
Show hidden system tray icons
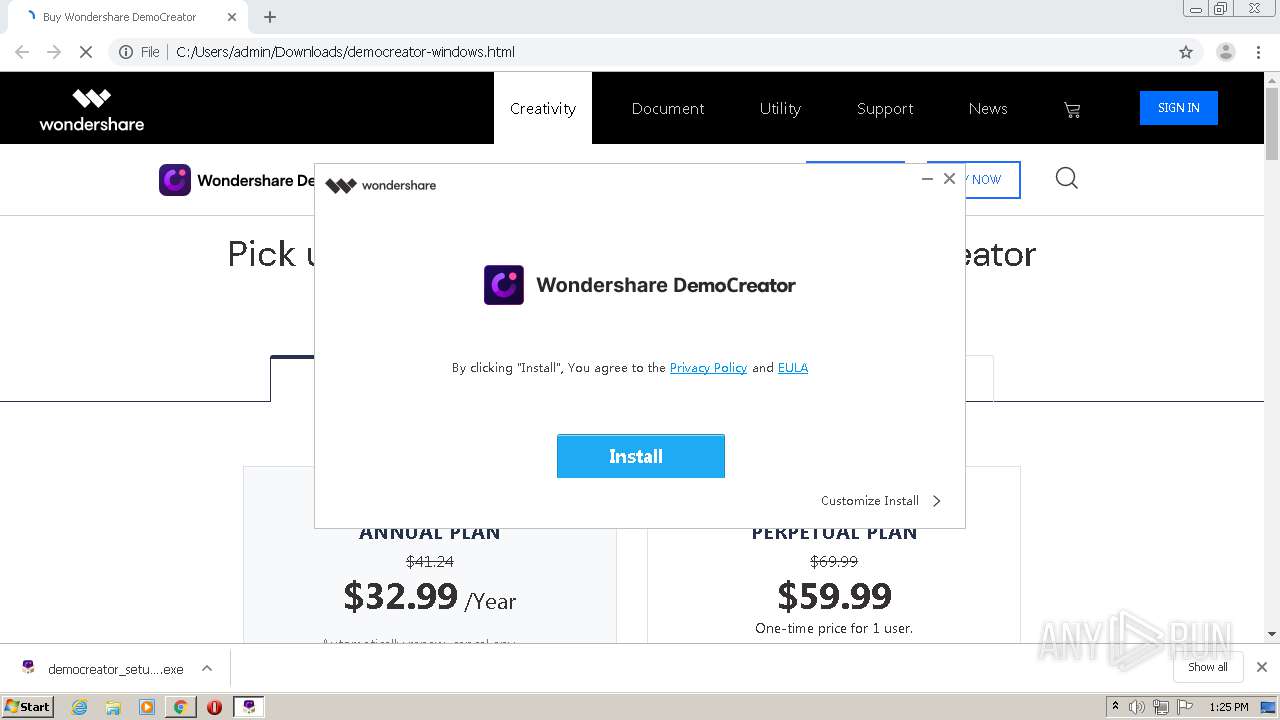(x=1116, y=707)
